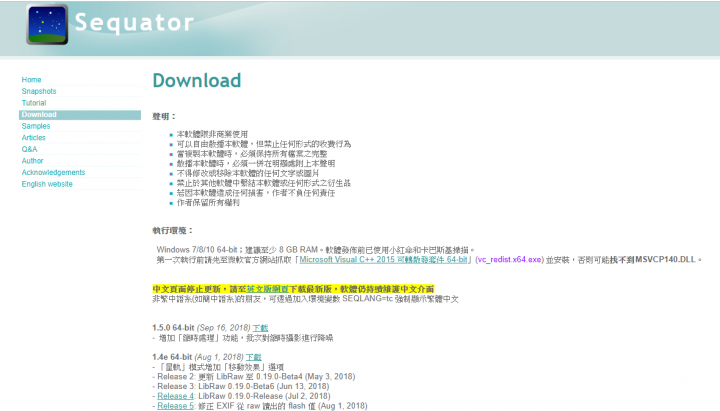
Task: Switch to the English website
Action: pos(47,184)
